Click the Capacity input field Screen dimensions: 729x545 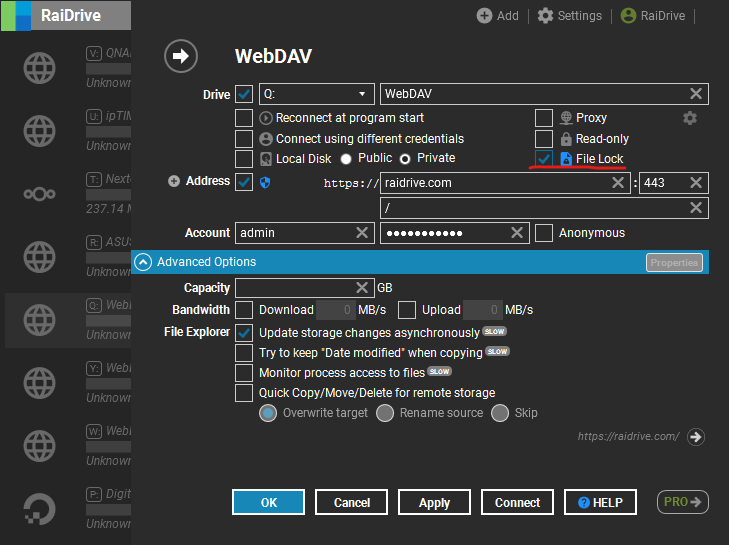tap(294, 288)
